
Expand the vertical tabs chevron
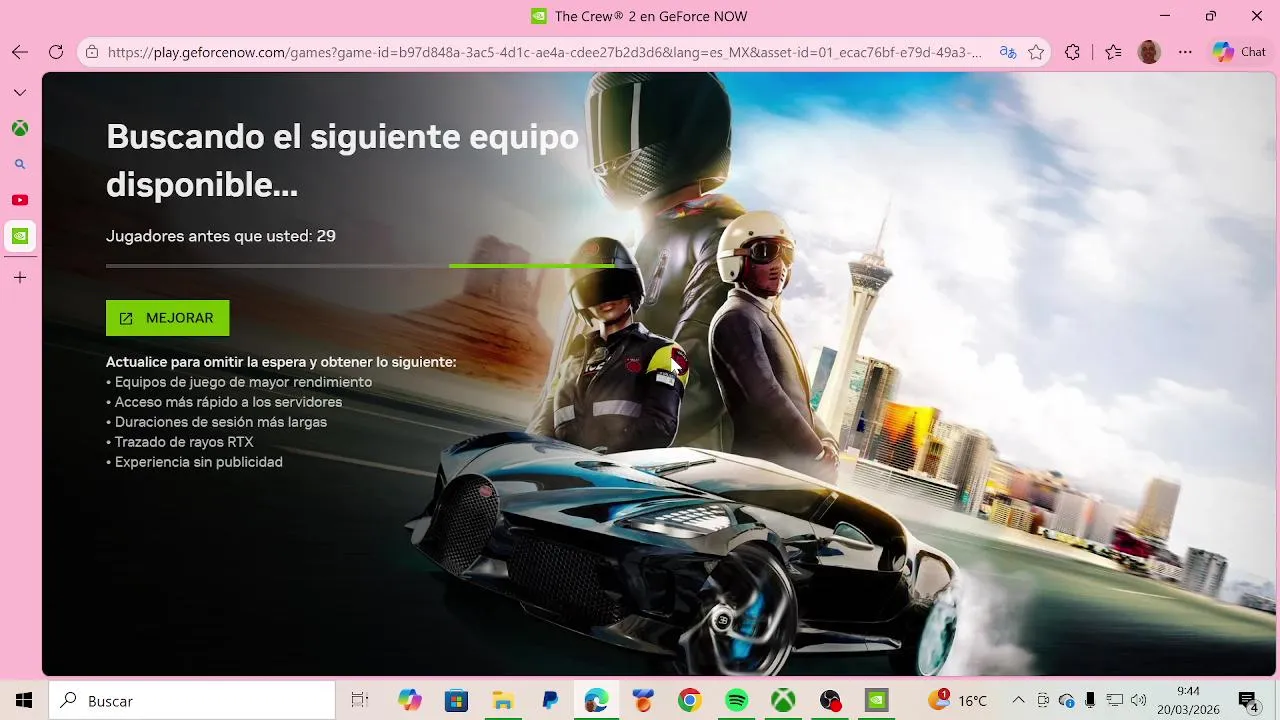pyautogui.click(x=20, y=93)
